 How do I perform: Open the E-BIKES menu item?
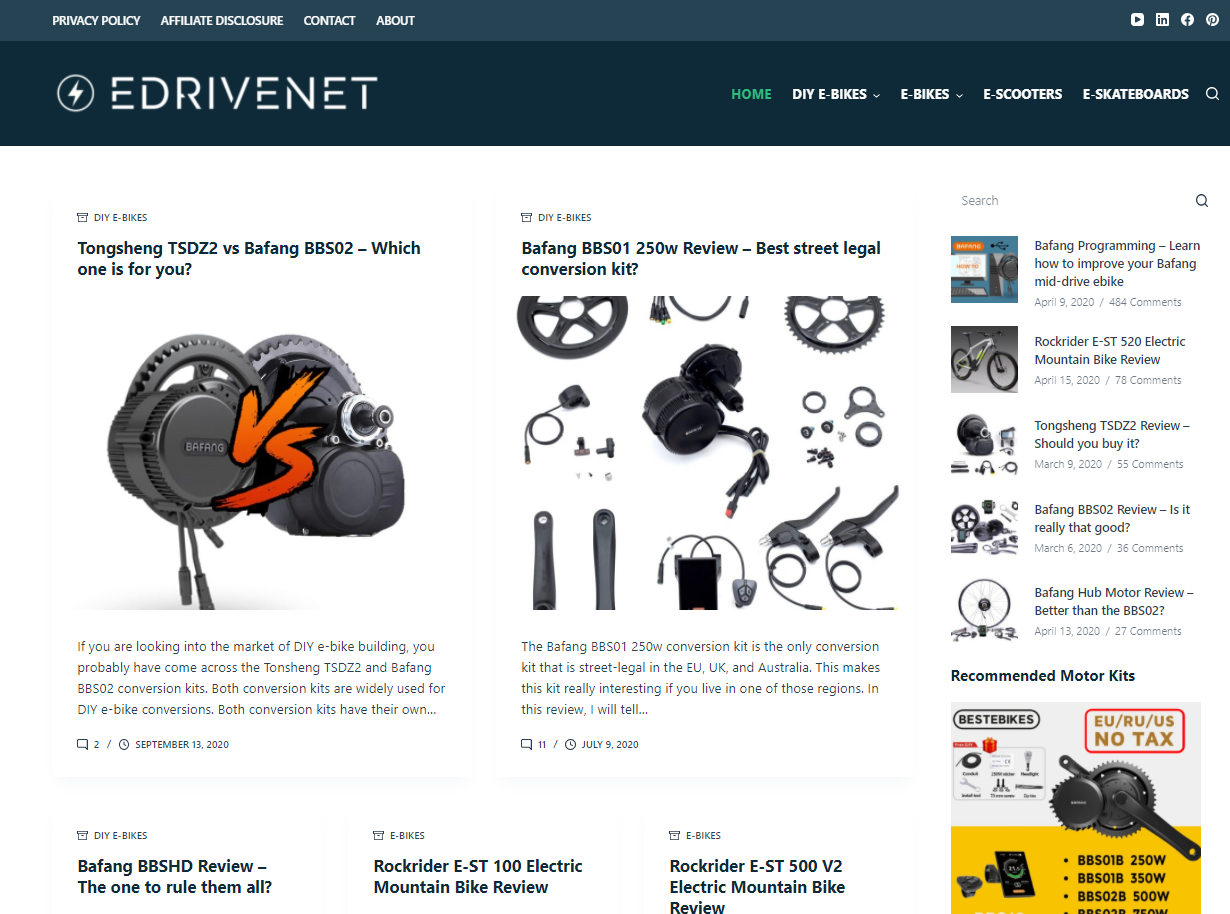pos(925,94)
